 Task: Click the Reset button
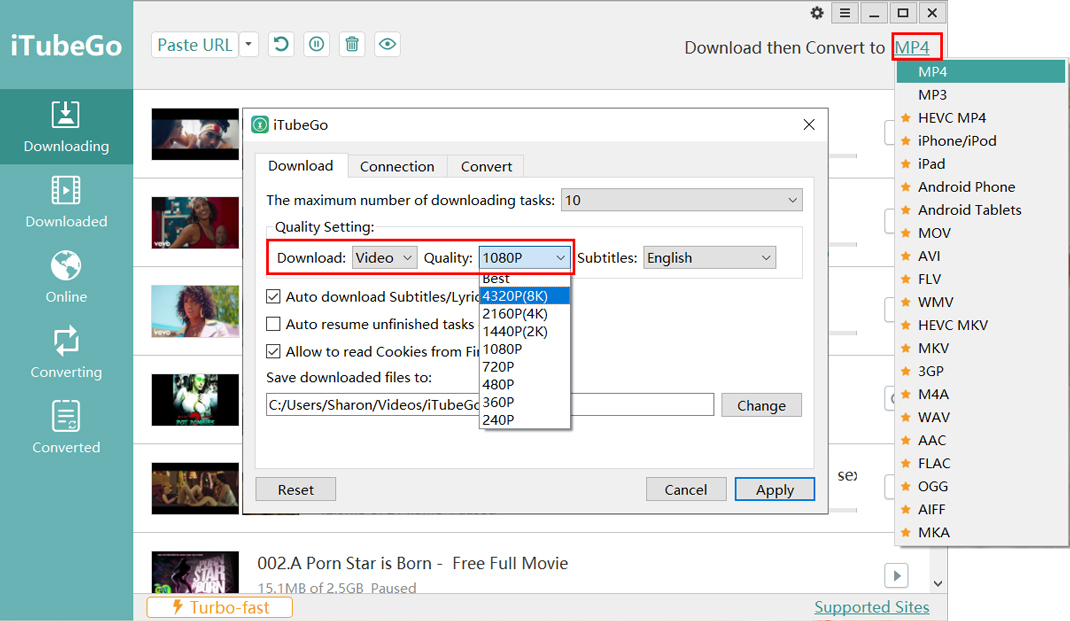click(x=295, y=489)
